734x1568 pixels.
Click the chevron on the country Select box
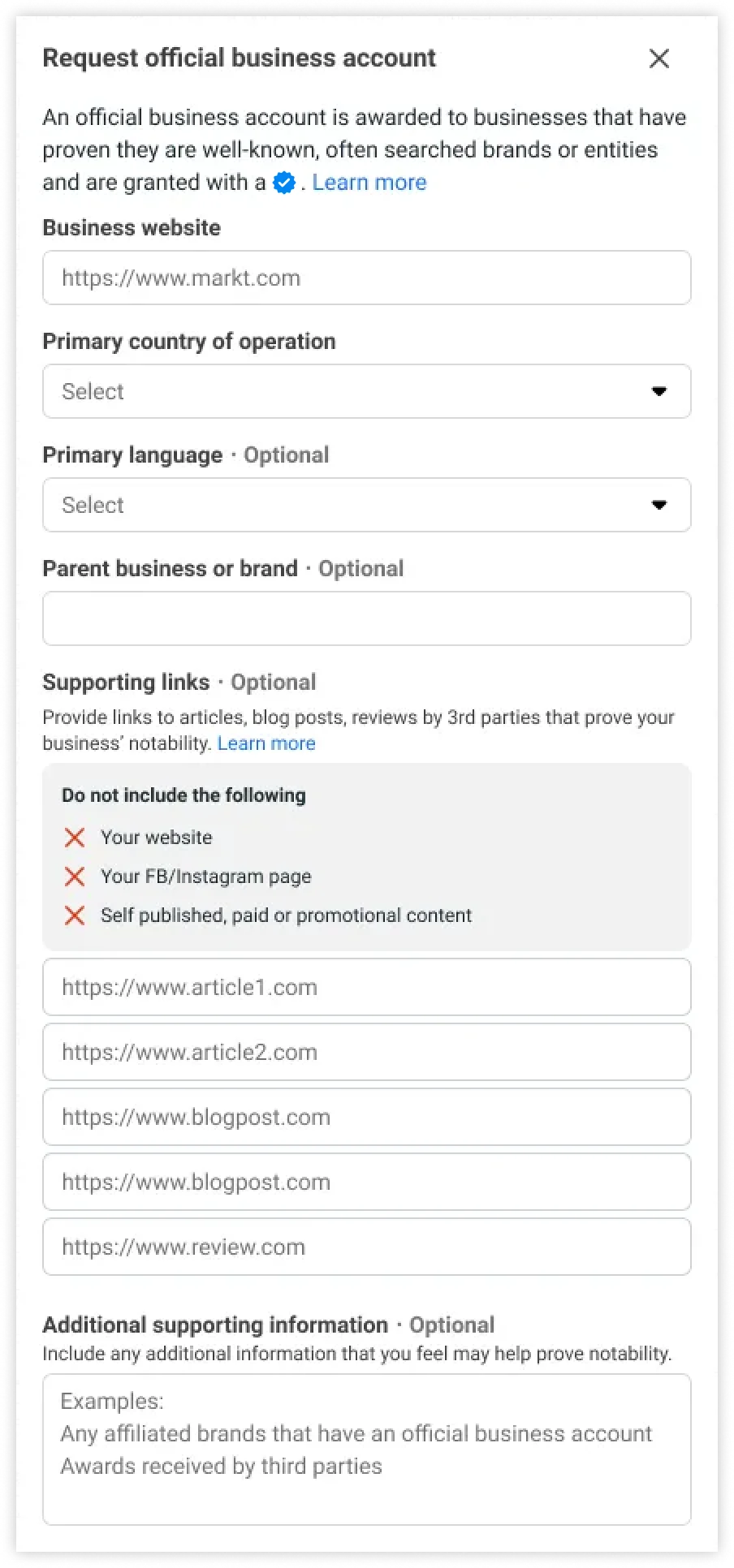click(x=659, y=391)
